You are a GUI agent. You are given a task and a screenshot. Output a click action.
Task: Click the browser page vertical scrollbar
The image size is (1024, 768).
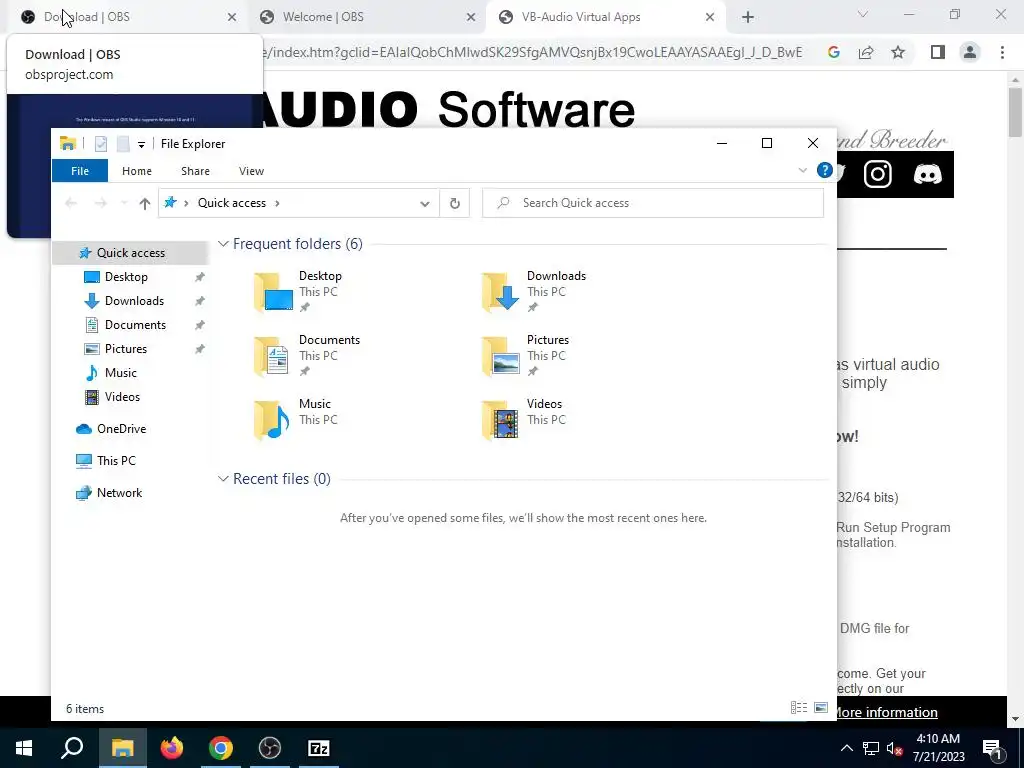[x=1015, y=112]
